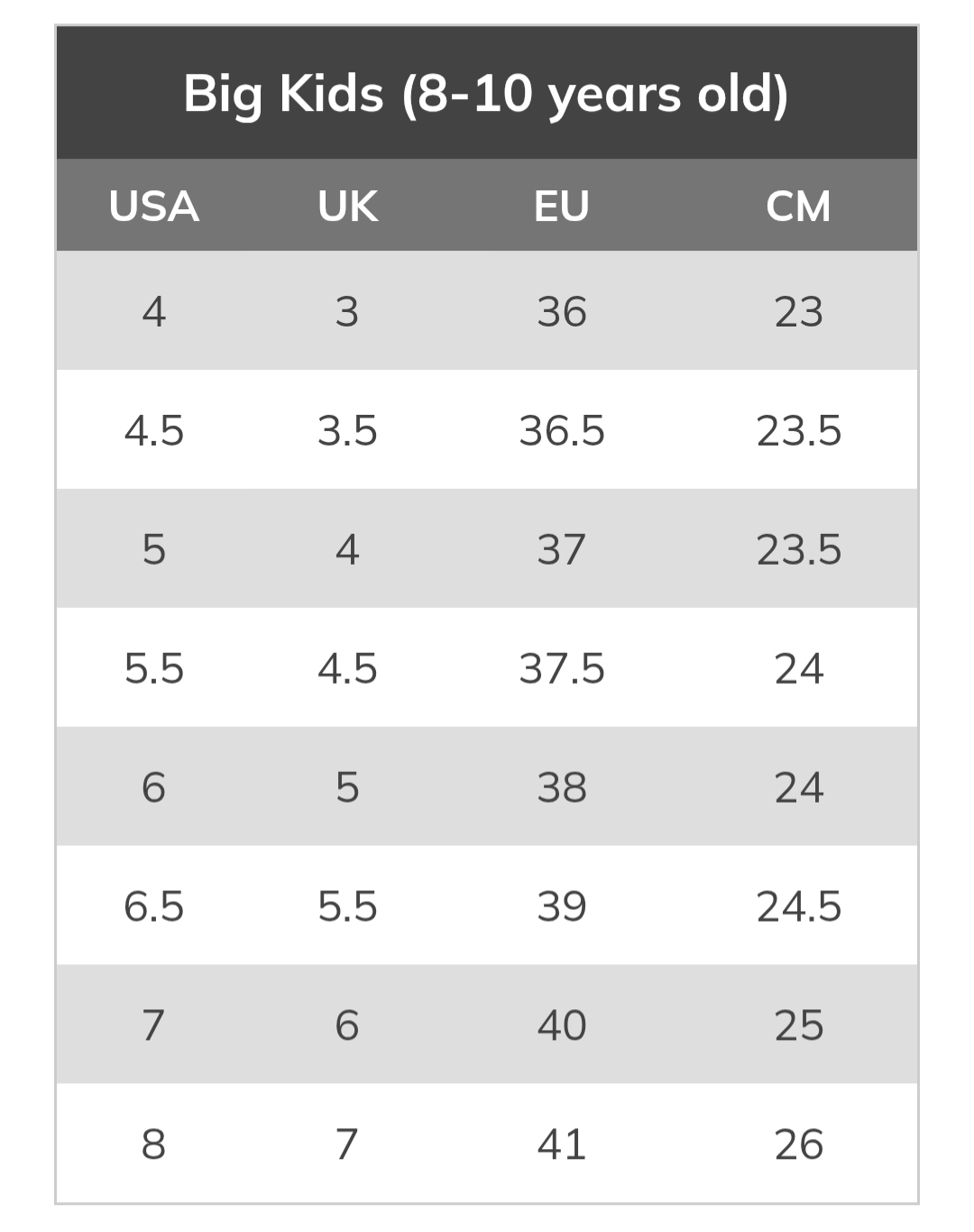Viewport: 974px width, 1232px height.
Task: Click EU size 39 cell
Action: coord(561,906)
